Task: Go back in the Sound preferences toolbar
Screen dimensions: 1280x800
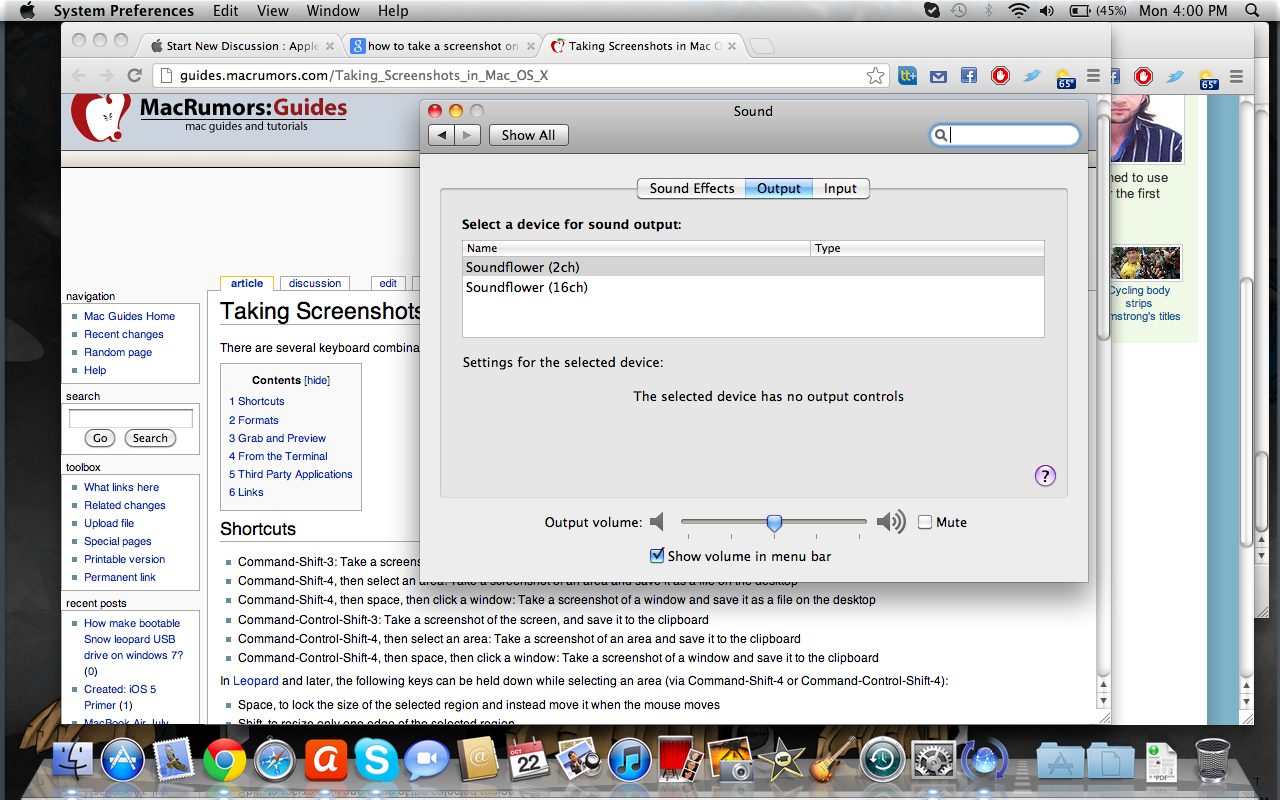Action: pos(441,135)
